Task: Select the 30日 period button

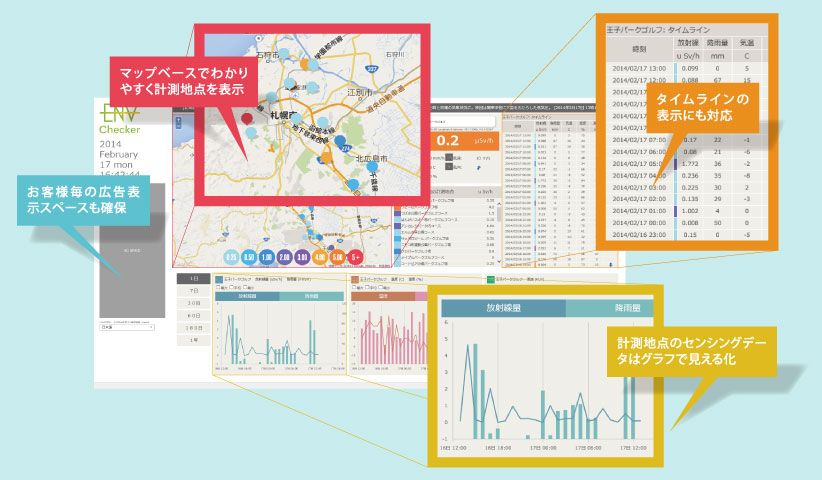Action: [193, 303]
